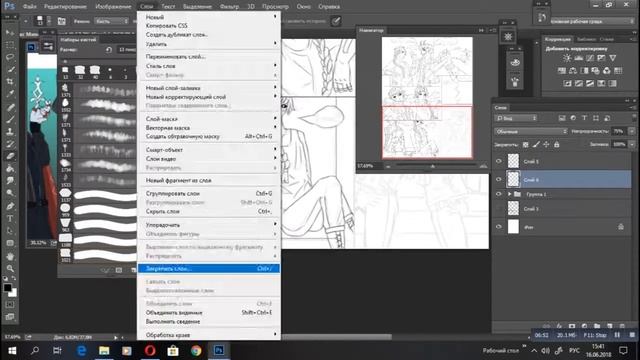Open layer blend mode dropdown
The image size is (640, 360).
tap(531, 131)
